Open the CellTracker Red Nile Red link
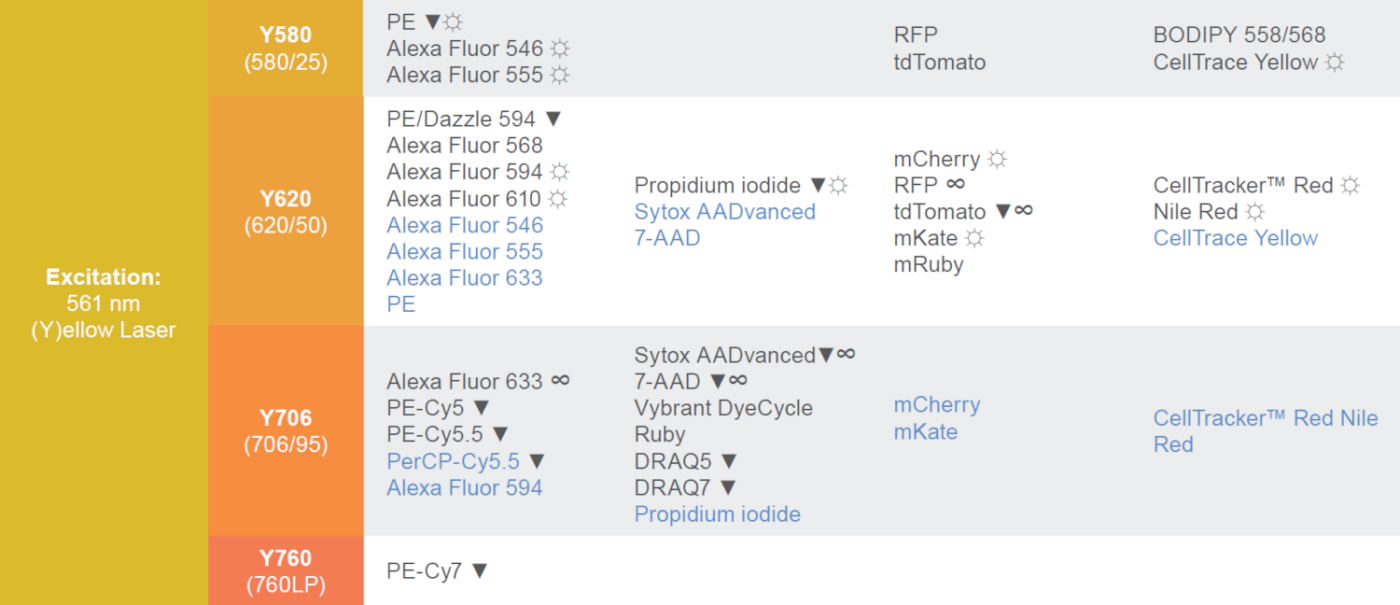The width and height of the screenshot is (1400, 605). [x=1265, y=431]
